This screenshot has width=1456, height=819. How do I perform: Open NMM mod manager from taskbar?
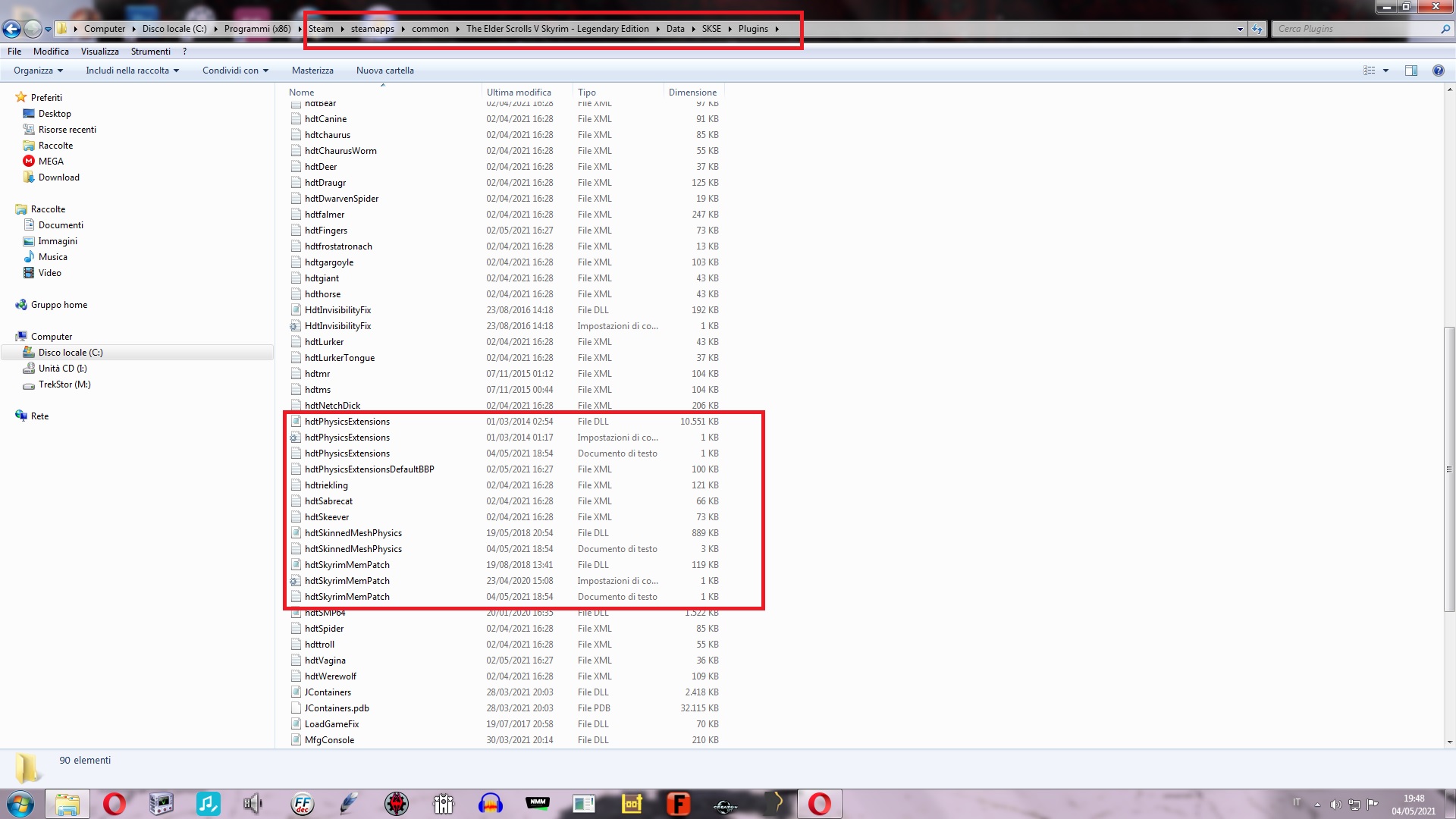[538, 804]
